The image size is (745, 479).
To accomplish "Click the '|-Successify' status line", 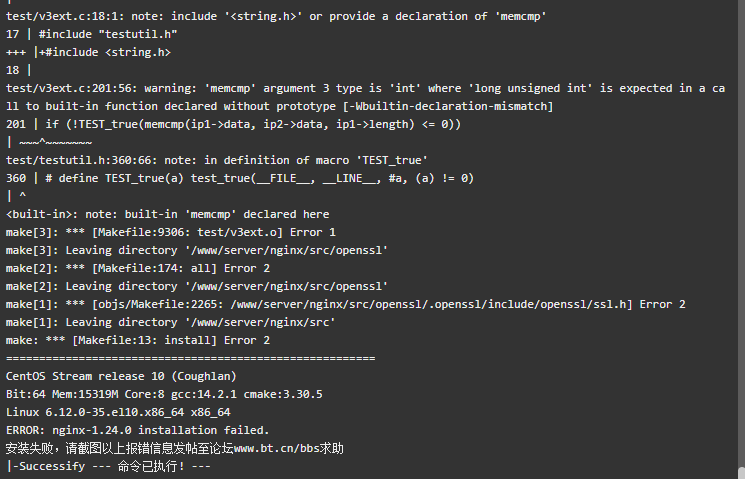I will [x=108, y=466].
